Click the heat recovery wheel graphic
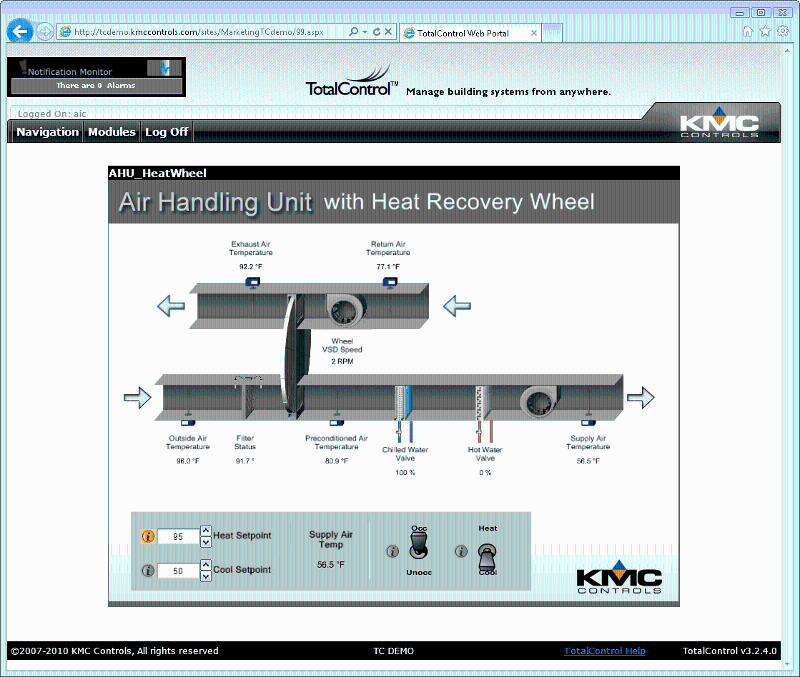This screenshot has width=800, height=677. click(x=296, y=357)
